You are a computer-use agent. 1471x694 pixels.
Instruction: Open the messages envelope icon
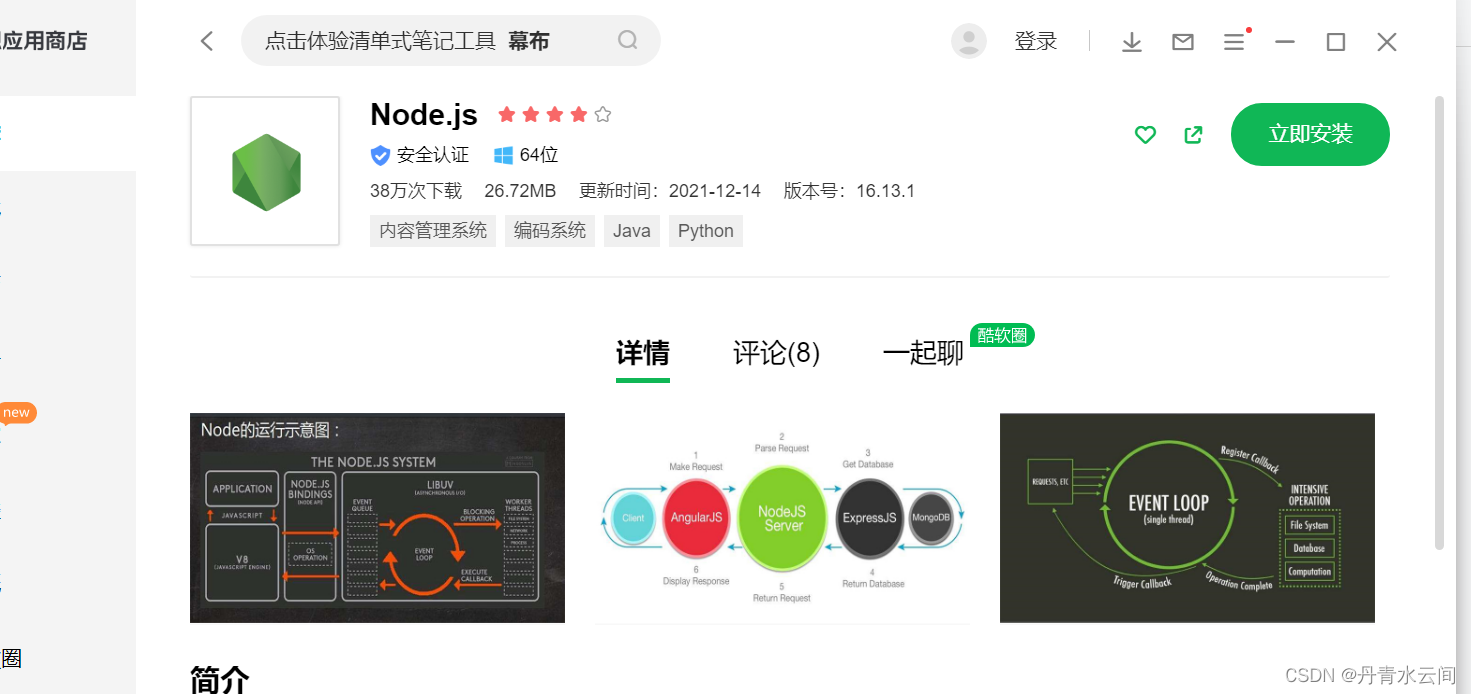click(1183, 42)
